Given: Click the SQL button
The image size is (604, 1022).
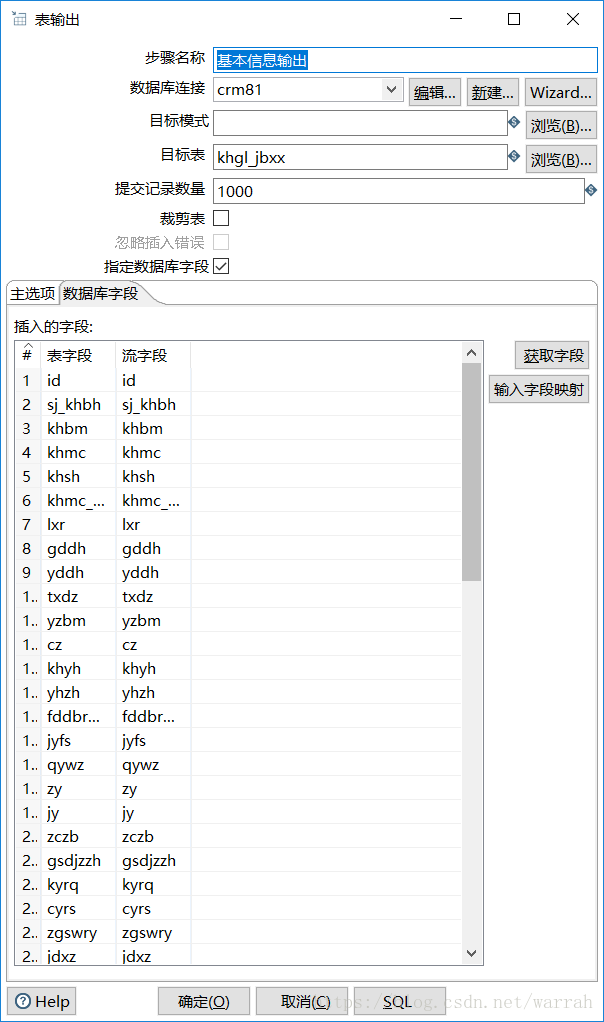Looking at the screenshot, I should (x=399, y=1001).
